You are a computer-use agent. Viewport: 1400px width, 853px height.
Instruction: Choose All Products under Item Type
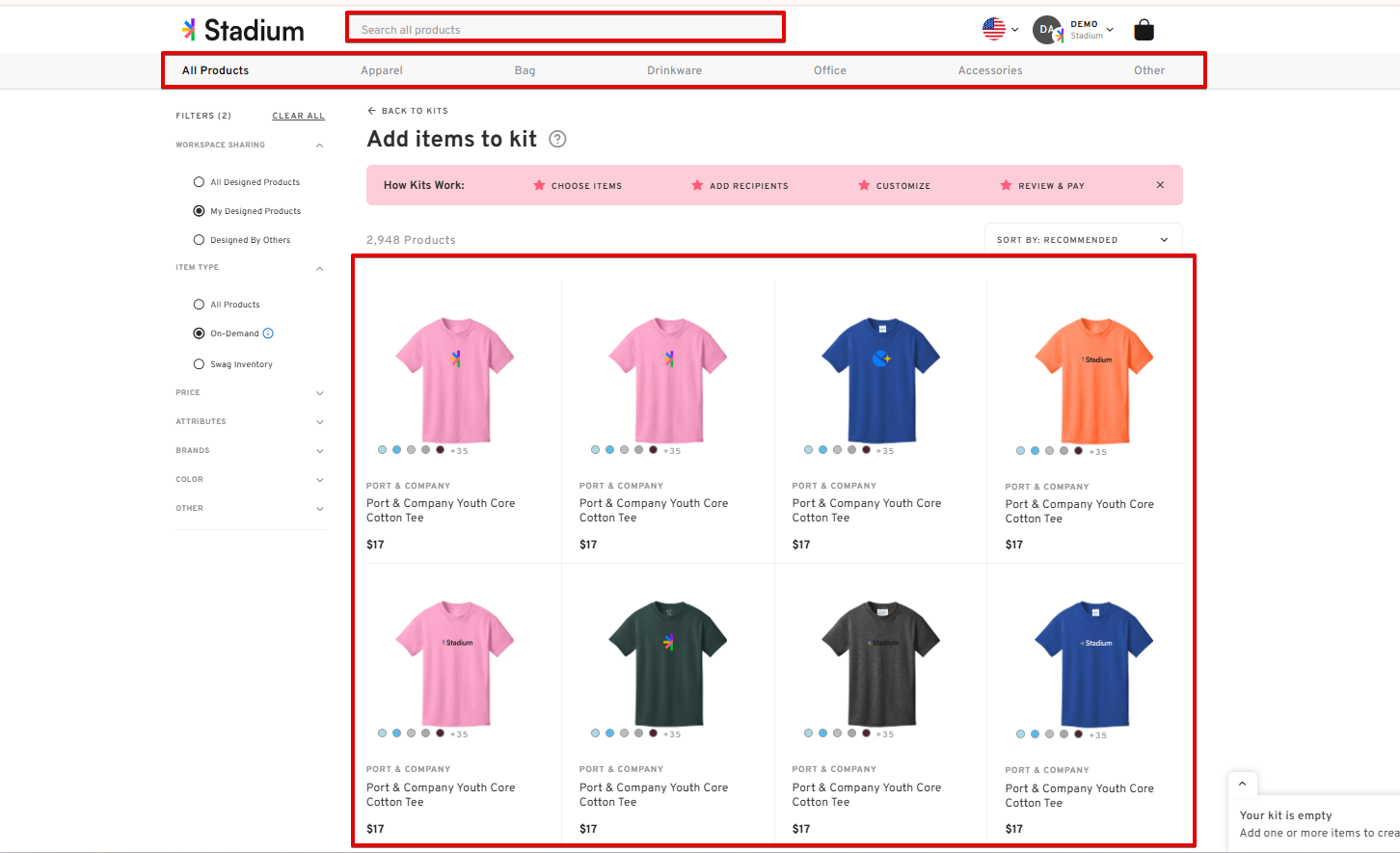point(199,305)
